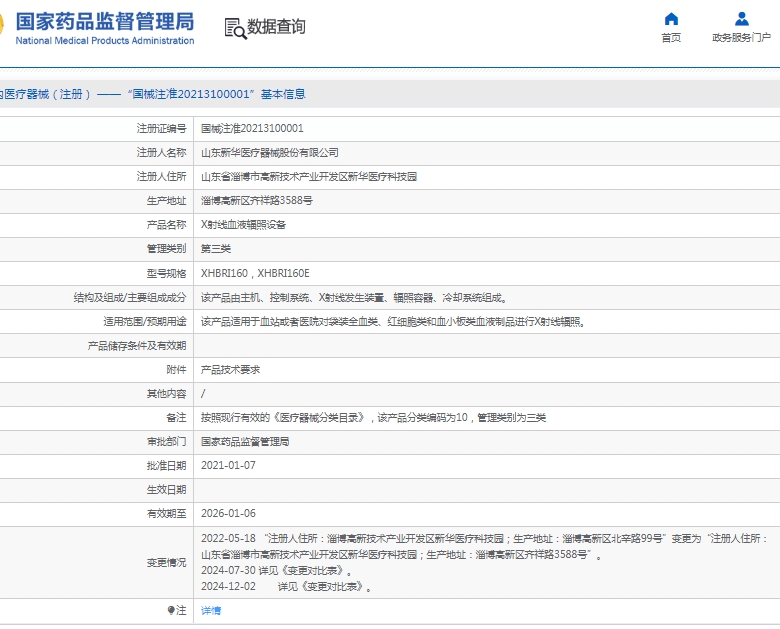Click product name X射线血液辐照设备
The image size is (780, 629).
[243, 225]
